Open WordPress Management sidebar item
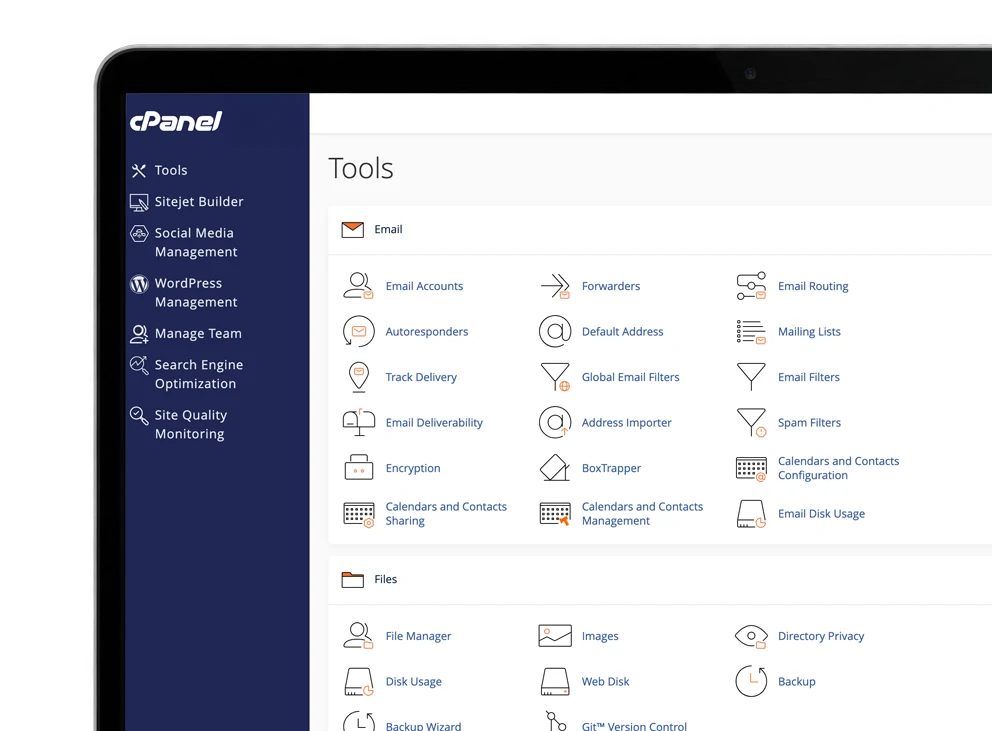Viewport: 992px width, 731px height. (x=183, y=292)
